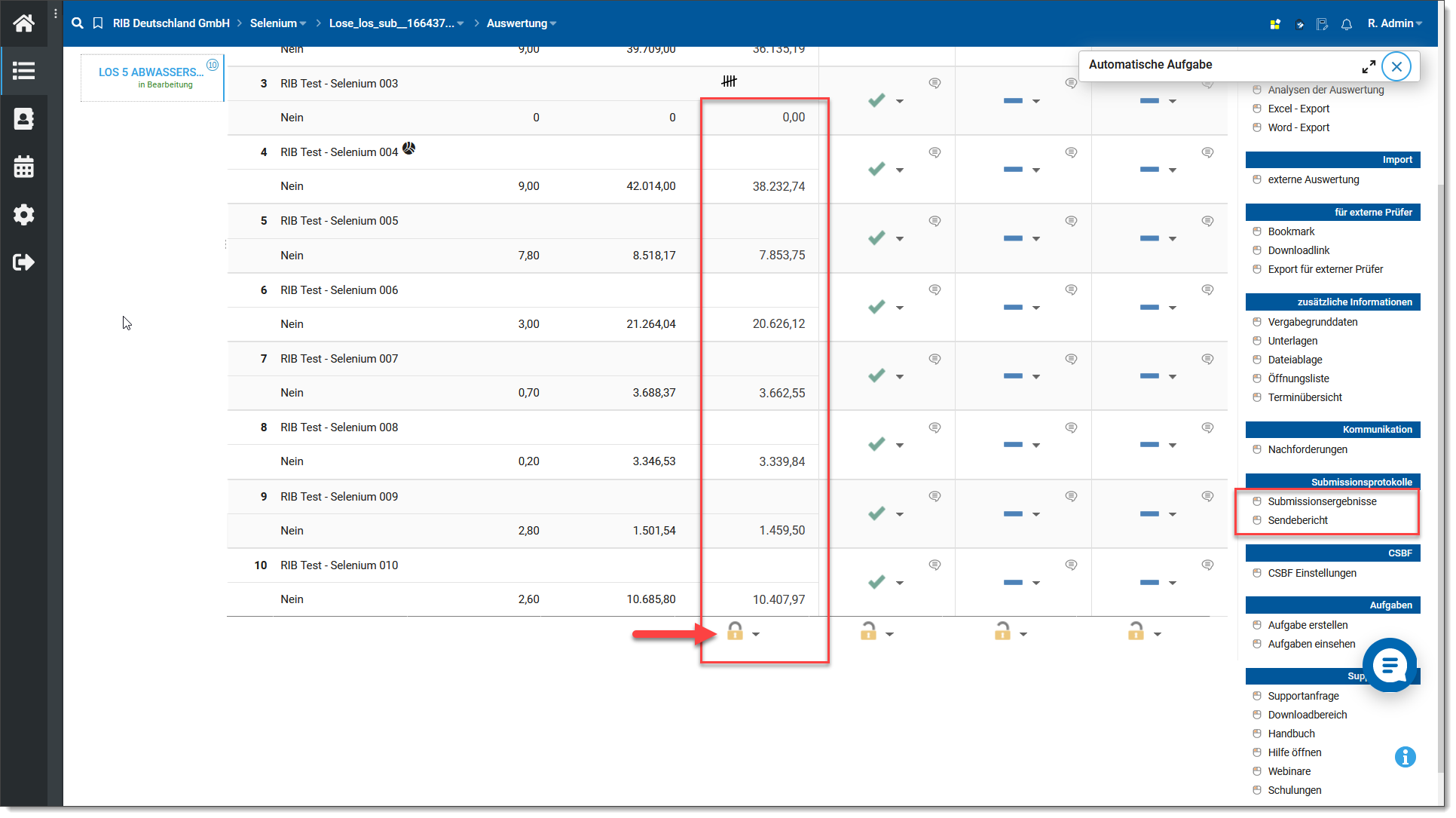Open Vergabegrunddaten link
Screen dimensions: 1456x818
[x=1312, y=322]
